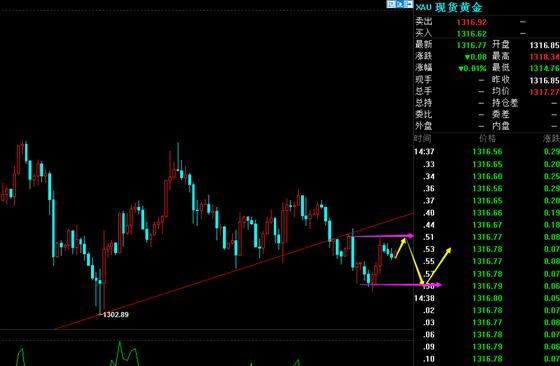
Task: Click the 最高 value 1318.34
Action: (x=544, y=57)
